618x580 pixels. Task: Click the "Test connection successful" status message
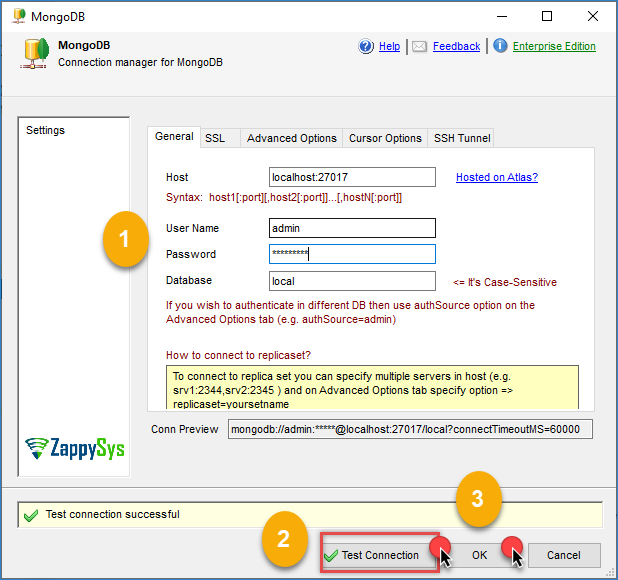(x=113, y=515)
